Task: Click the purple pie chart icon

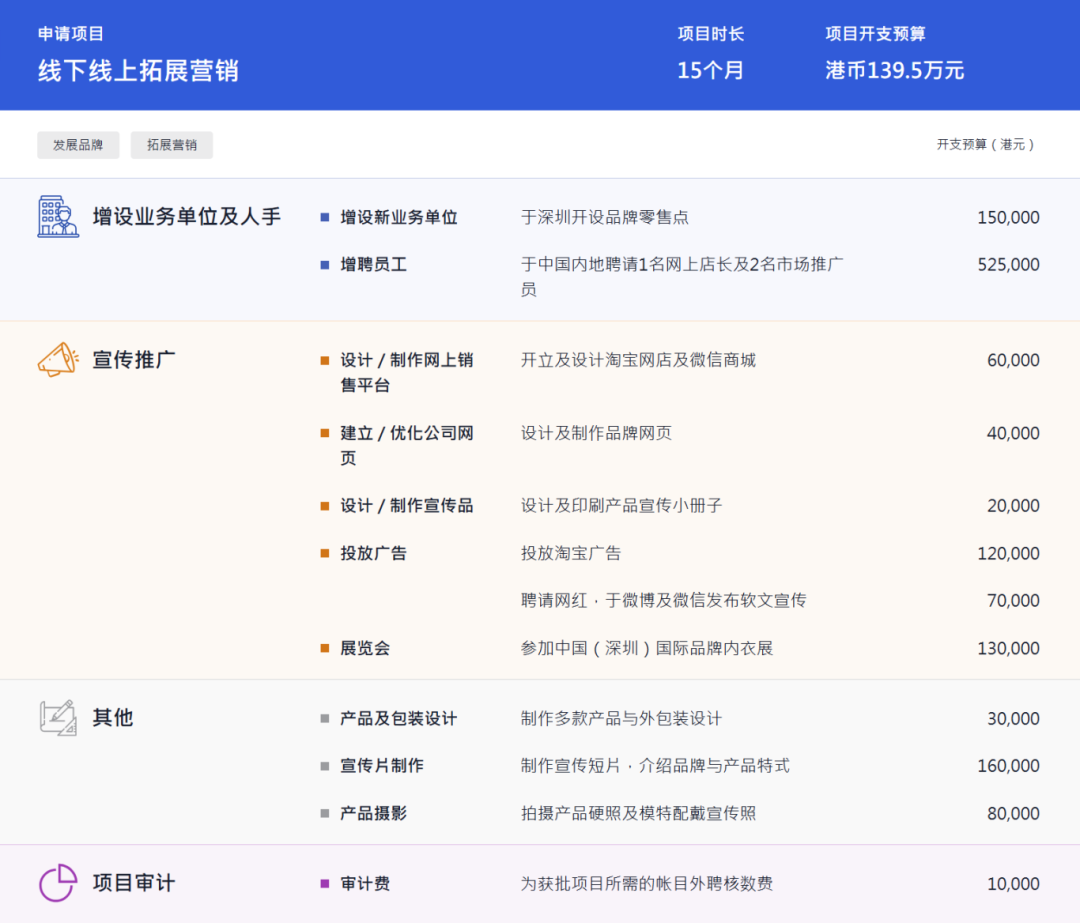Action: pyautogui.click(x=58, y=882)
